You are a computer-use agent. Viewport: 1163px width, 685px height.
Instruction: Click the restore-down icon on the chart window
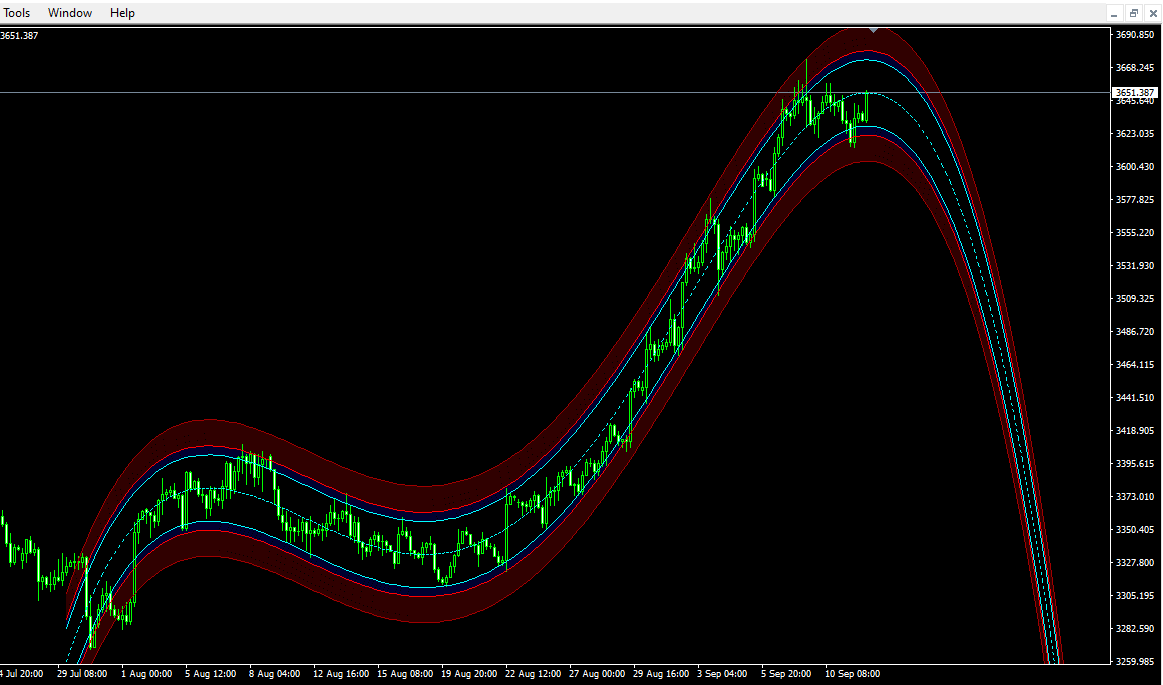pyautogui.click(x=1133, y=12)
